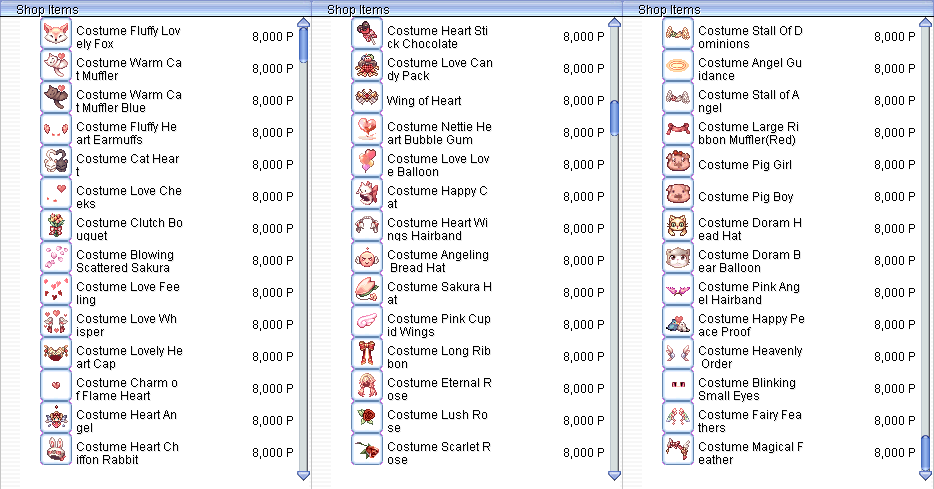934x489 pixels.
Task: Pick the Costume Scarlet Rose icon
Action: tap(367, 450)
